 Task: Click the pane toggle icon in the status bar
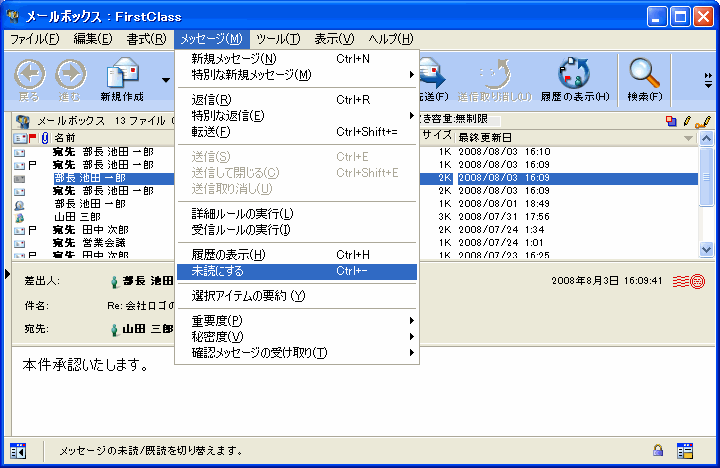click(18, 451)
